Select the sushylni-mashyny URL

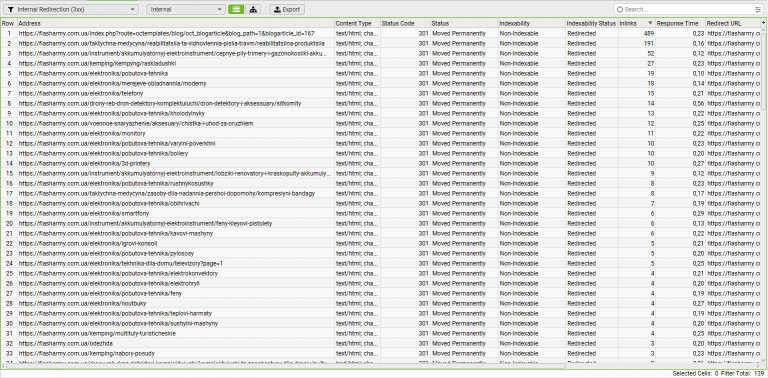pyautogui.click(x=118, y=323)
